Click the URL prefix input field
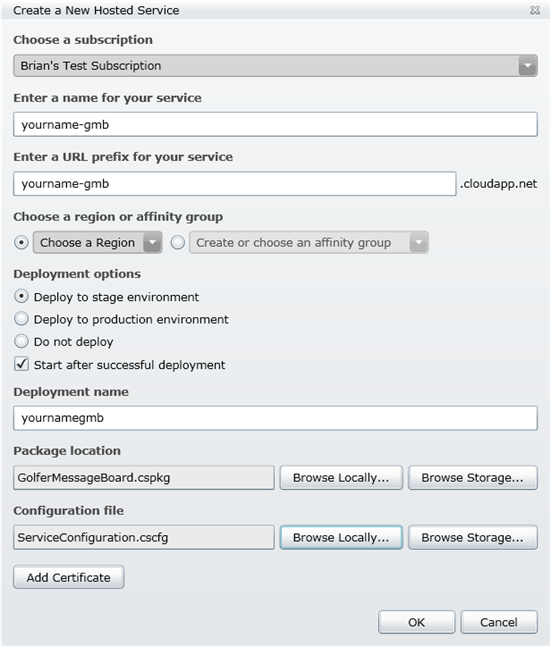 235,184
